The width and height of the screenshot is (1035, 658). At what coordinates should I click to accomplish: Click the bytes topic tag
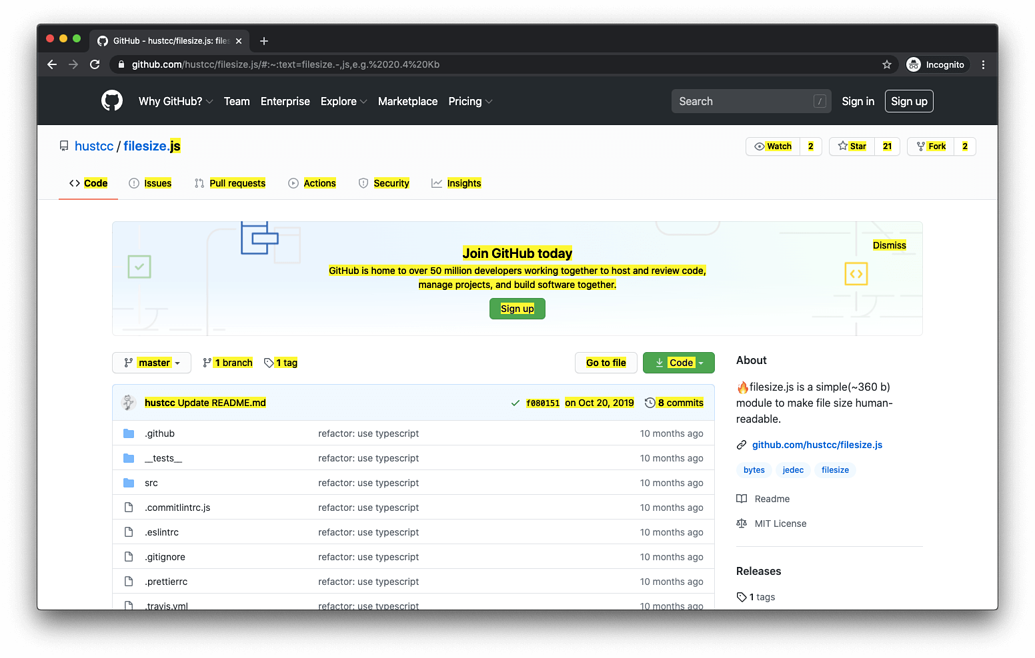(x=754, y=470)
